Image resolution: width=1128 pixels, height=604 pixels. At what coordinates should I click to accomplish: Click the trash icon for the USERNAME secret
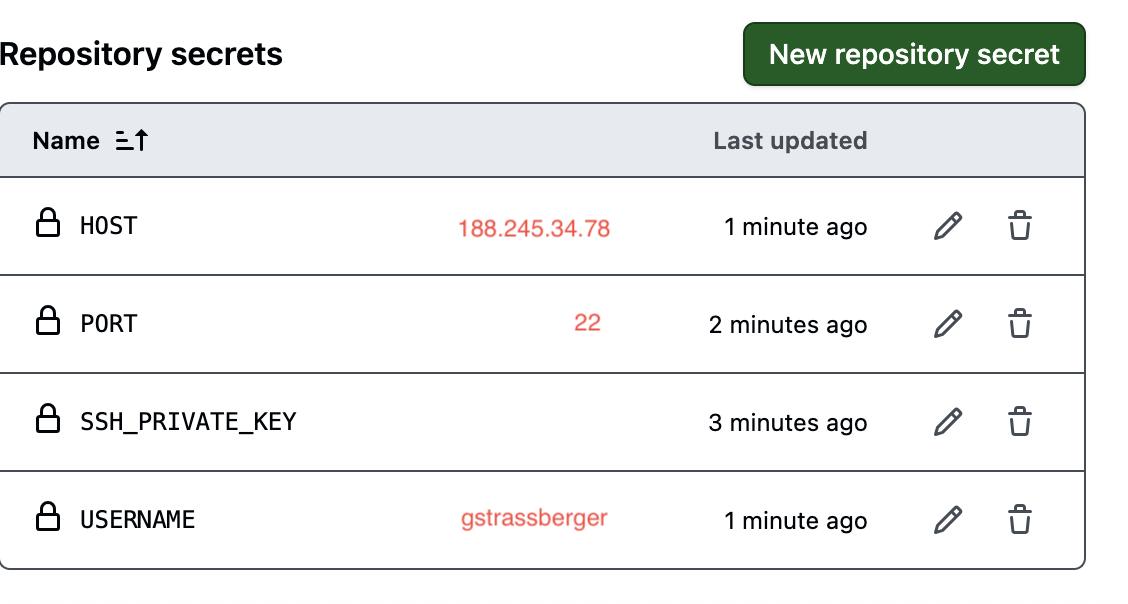[x=1020, y=520]
